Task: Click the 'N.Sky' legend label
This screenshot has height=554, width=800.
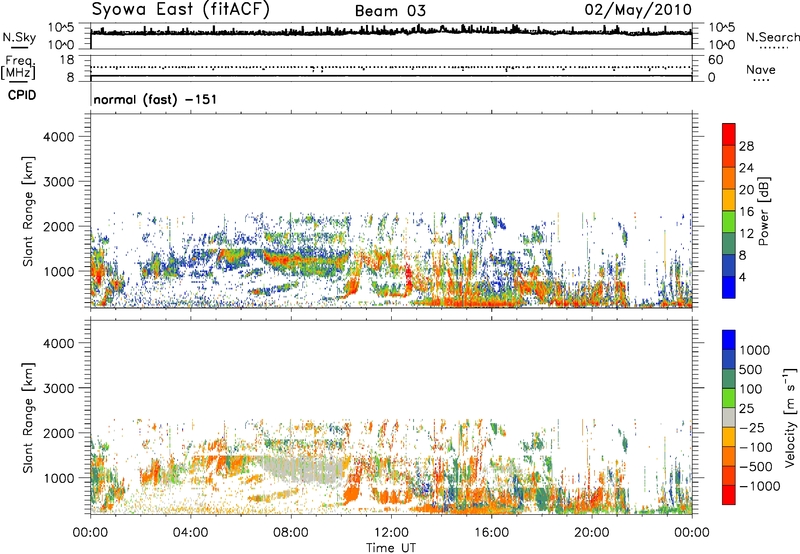Action: [x=19, y=37]
